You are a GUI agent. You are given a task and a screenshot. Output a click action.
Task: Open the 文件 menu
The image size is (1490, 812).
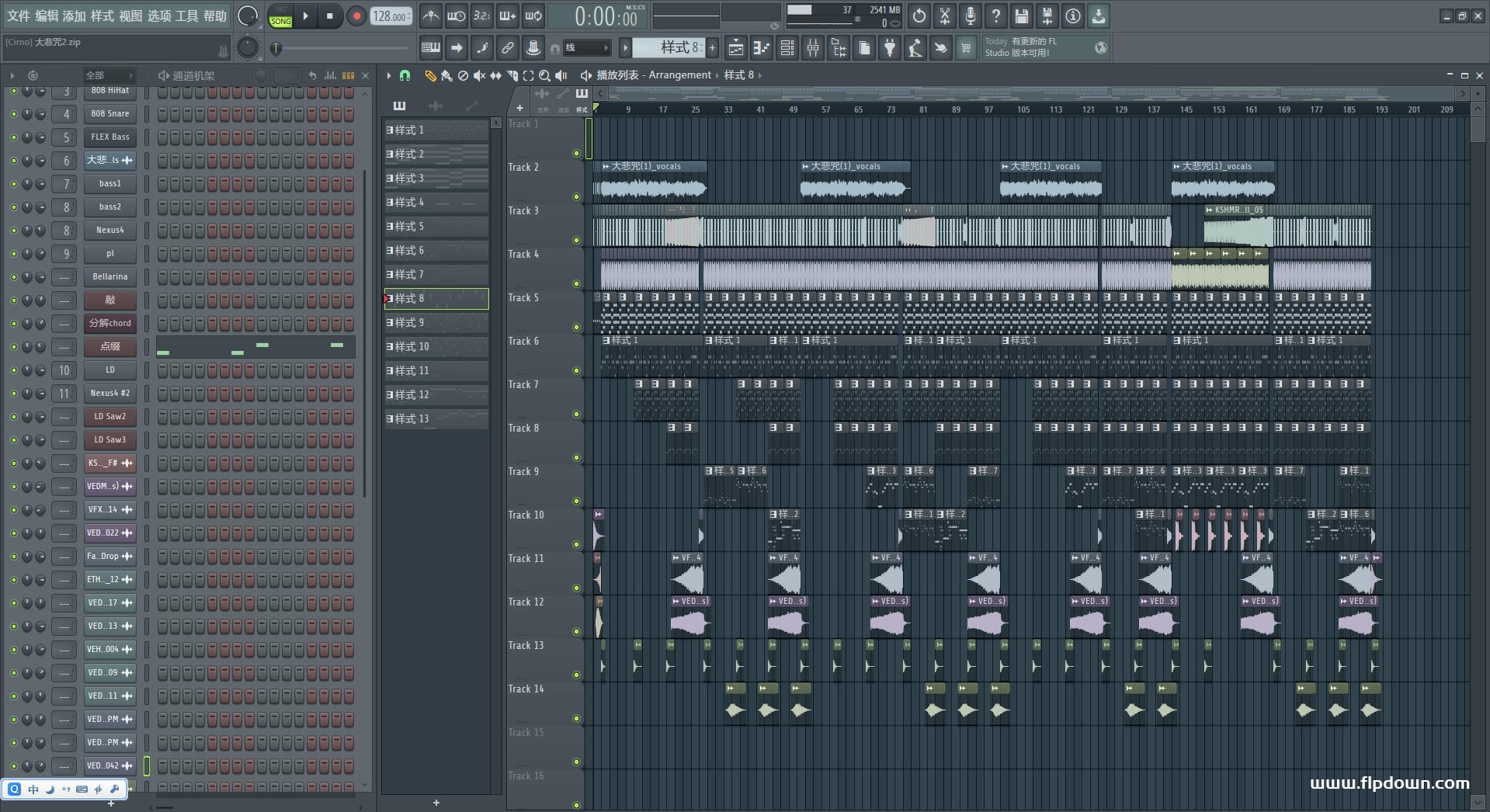19,16
